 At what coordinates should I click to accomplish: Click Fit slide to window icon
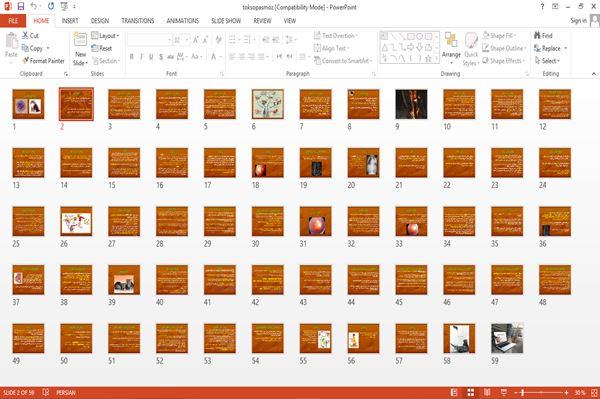(x=594, y=392)
